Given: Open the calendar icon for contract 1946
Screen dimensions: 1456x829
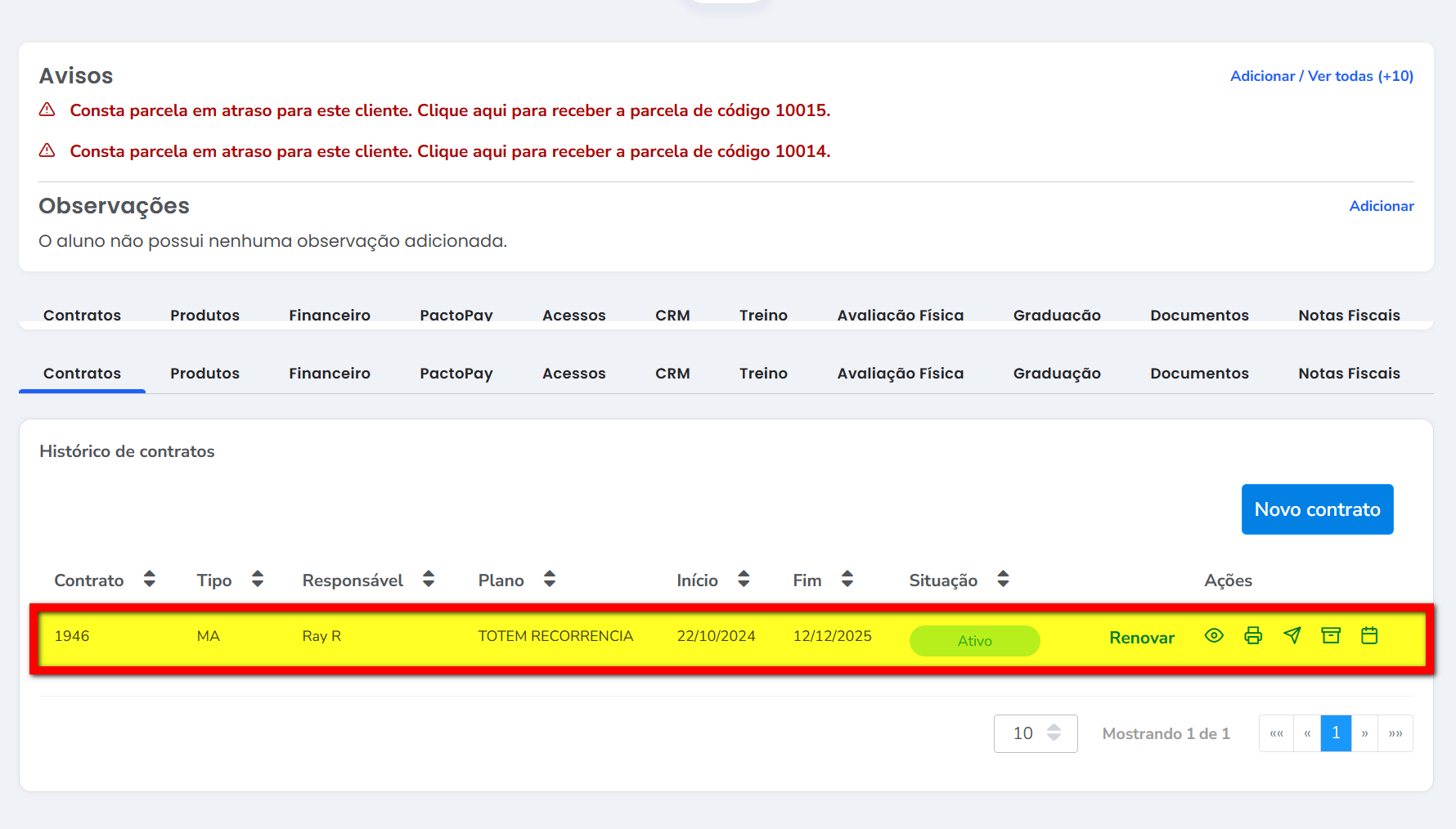Looking at the screenshot, I should [1369, 636].
